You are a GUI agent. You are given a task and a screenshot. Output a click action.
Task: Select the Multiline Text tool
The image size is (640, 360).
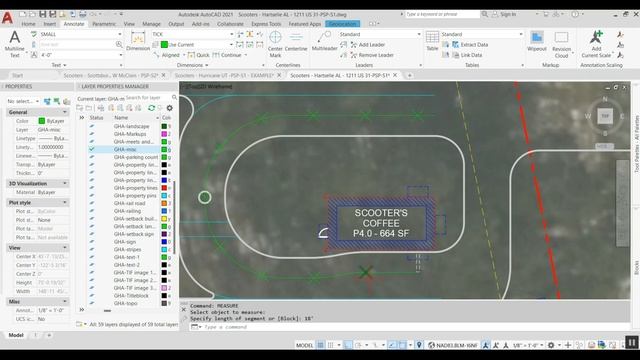click(15, 44)
